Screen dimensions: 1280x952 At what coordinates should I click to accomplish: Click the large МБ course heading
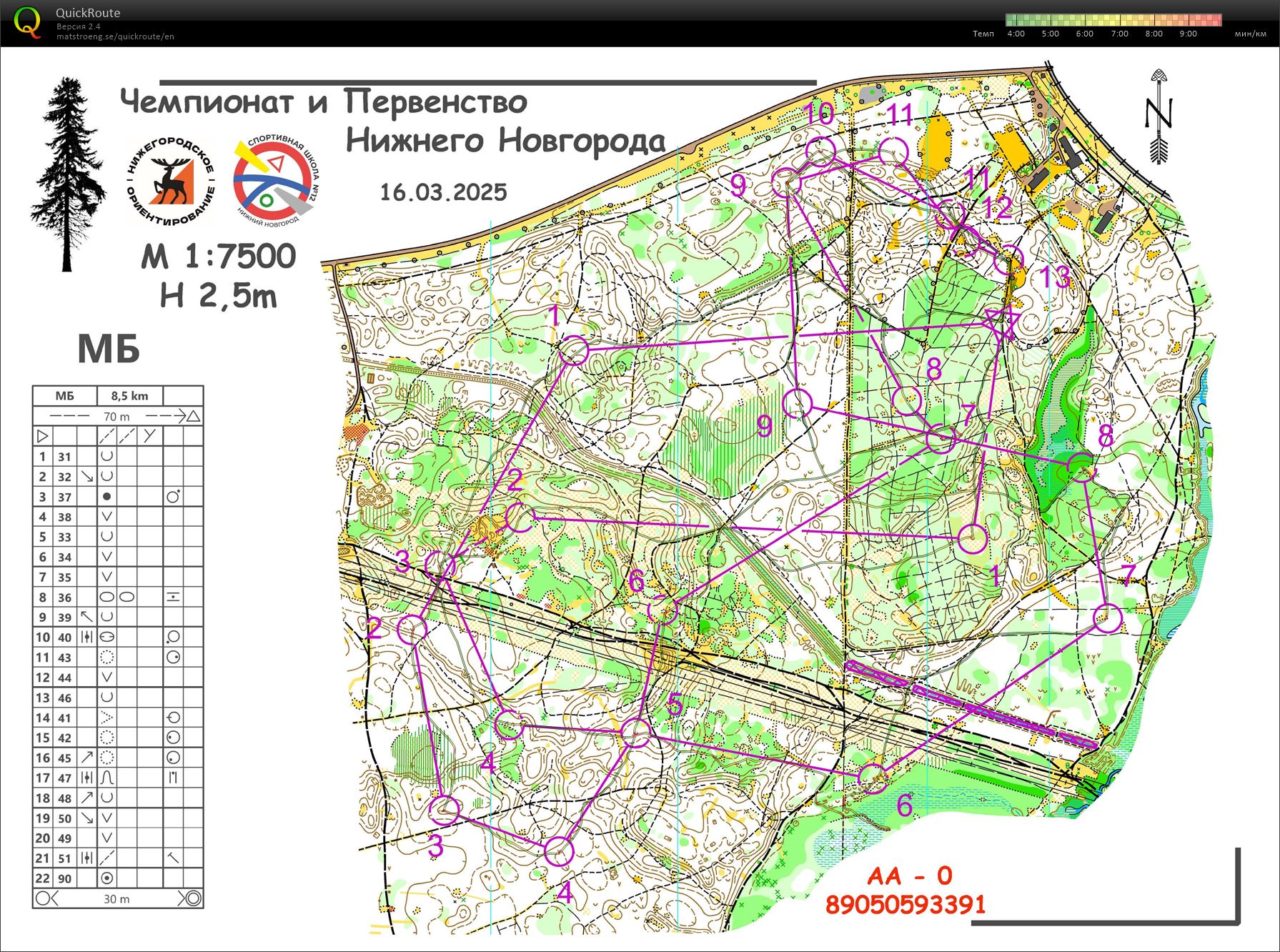pyautogui.click(x=109, y=349)
